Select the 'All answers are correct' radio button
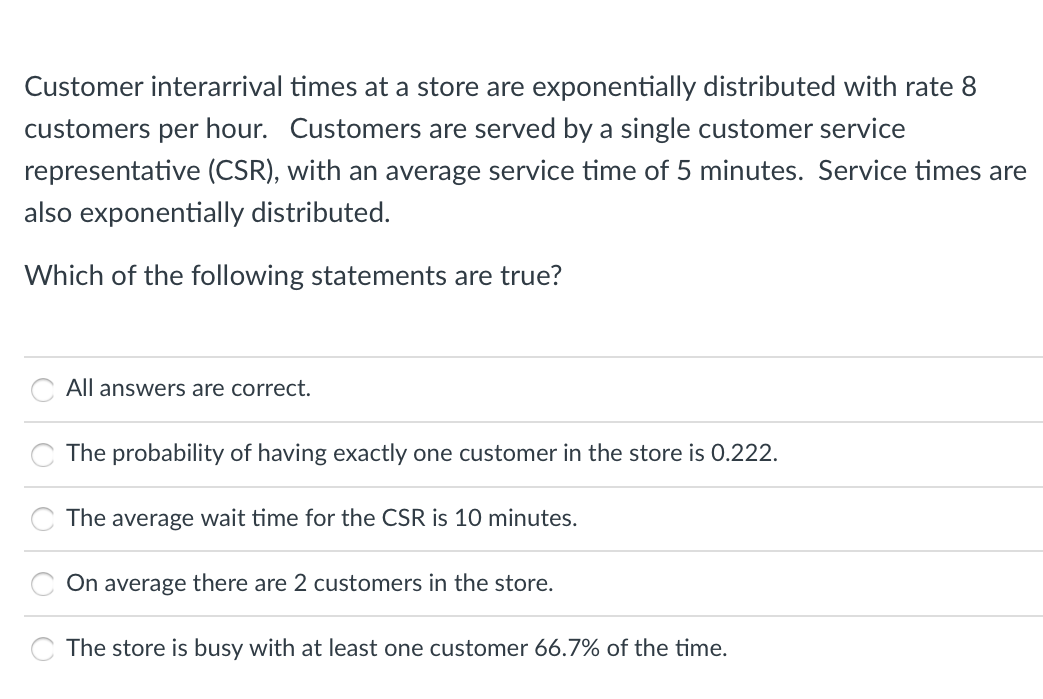The image size is (1043, 699). pyautogui.click(x=42, y=390)
